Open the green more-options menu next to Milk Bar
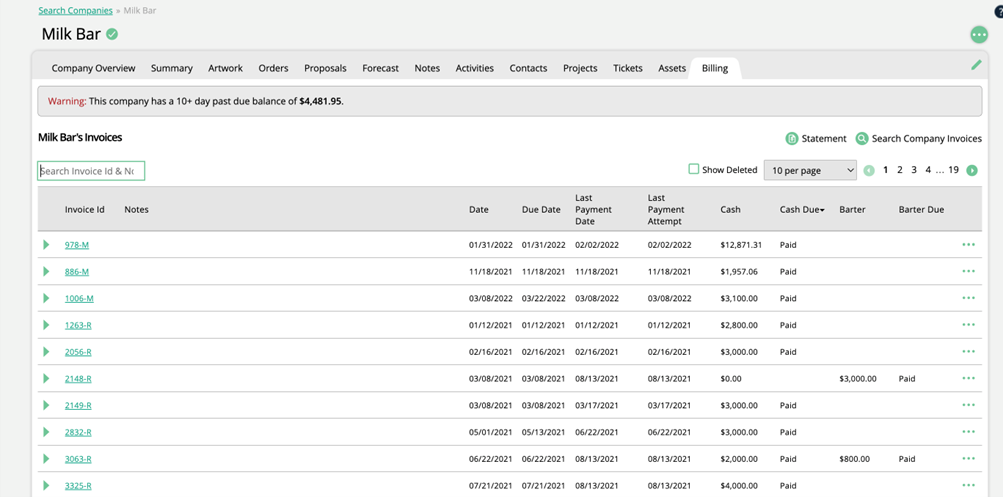The height and width of the screenshot is (497, 1003). click(x=979, y=35)
